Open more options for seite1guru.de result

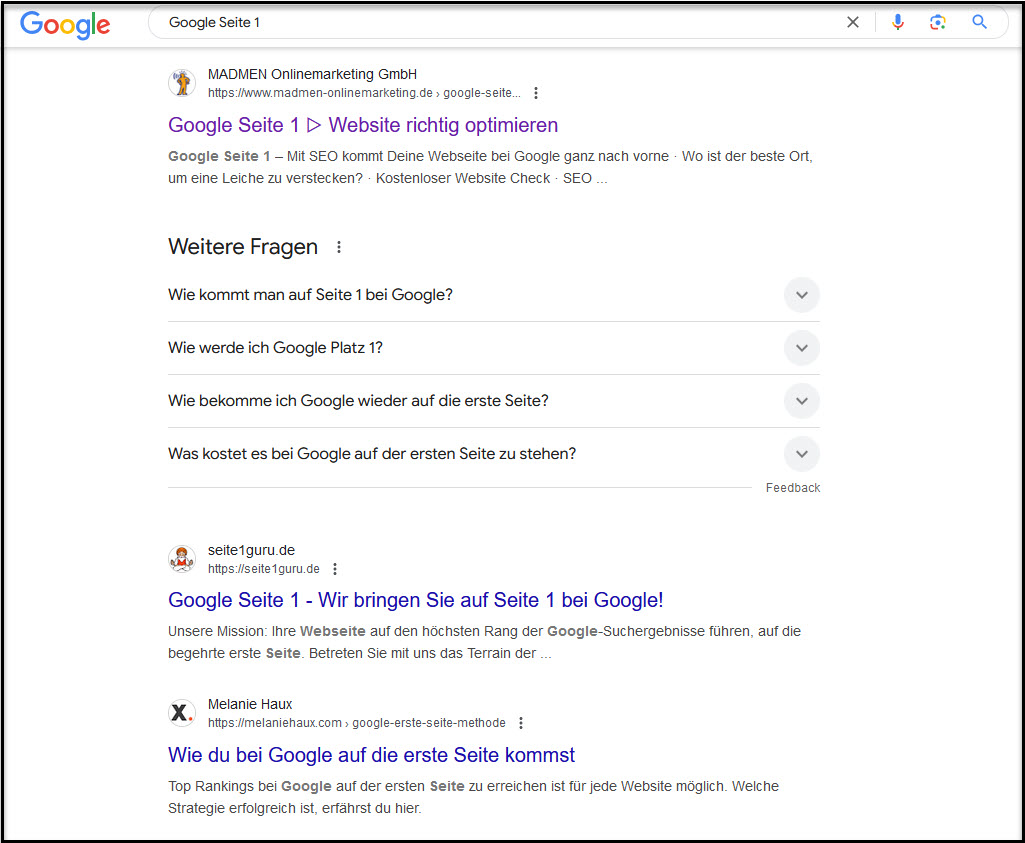point(335,569)
